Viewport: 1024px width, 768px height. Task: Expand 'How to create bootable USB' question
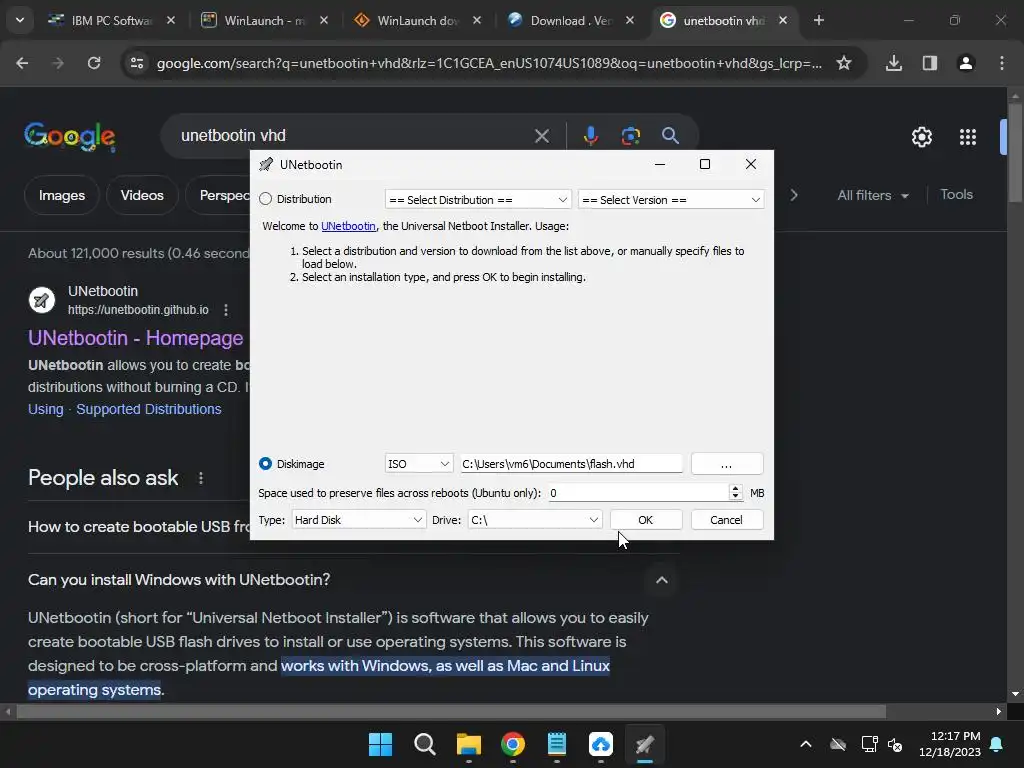pos(139,526)
